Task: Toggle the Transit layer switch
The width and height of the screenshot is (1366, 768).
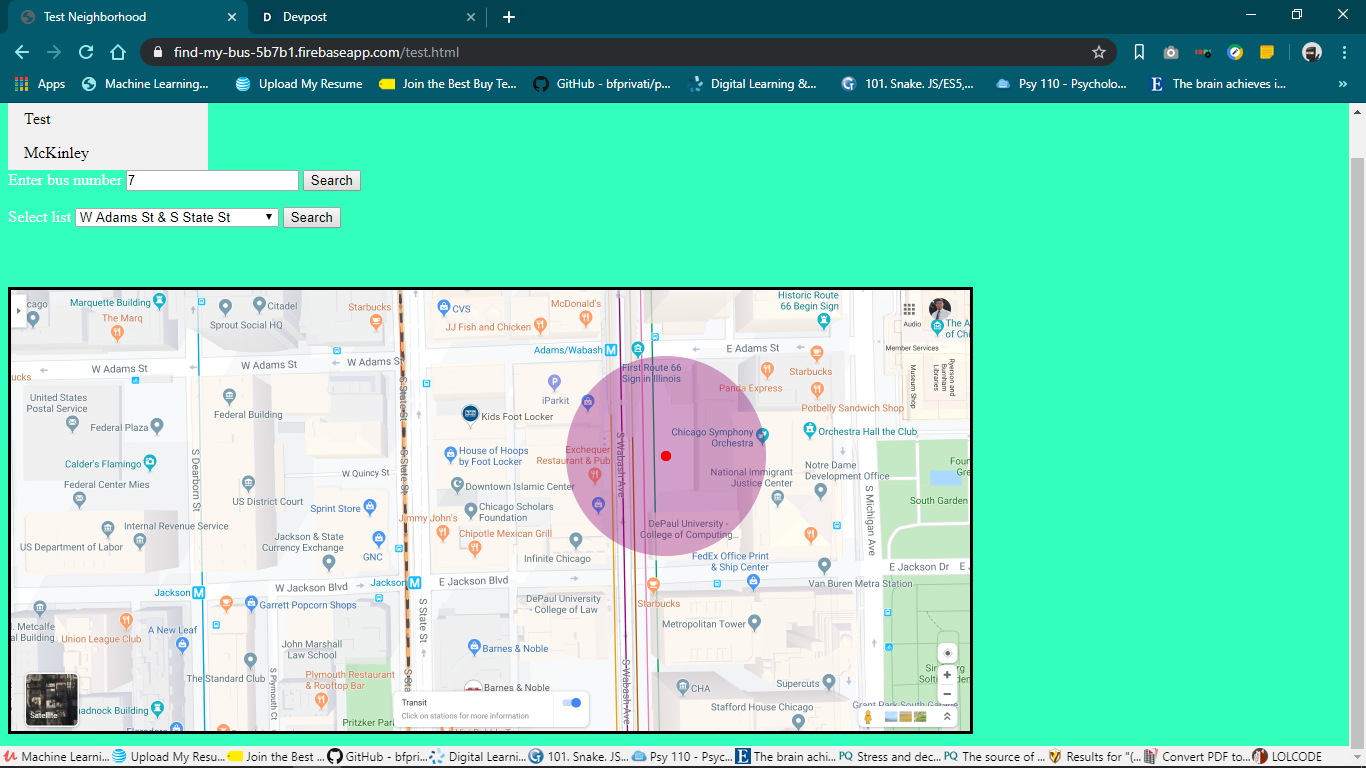Action: click(x=572, y=703)
